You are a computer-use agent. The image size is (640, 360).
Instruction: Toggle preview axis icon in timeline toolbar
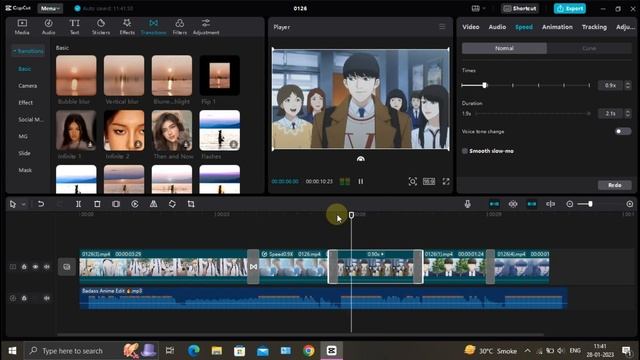[551, 204]
